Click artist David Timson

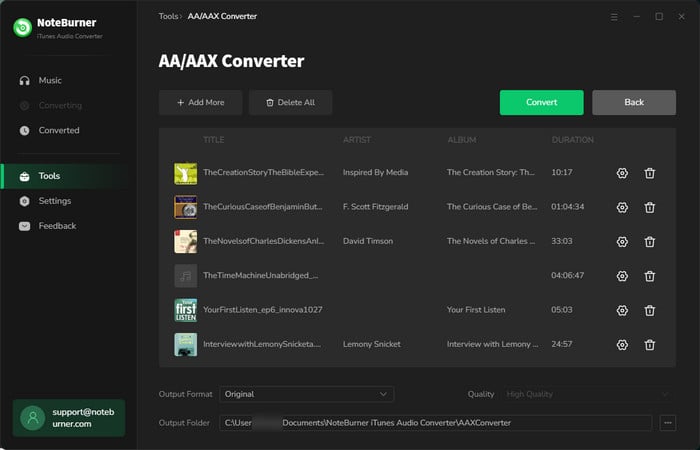(x=368, y=241)
